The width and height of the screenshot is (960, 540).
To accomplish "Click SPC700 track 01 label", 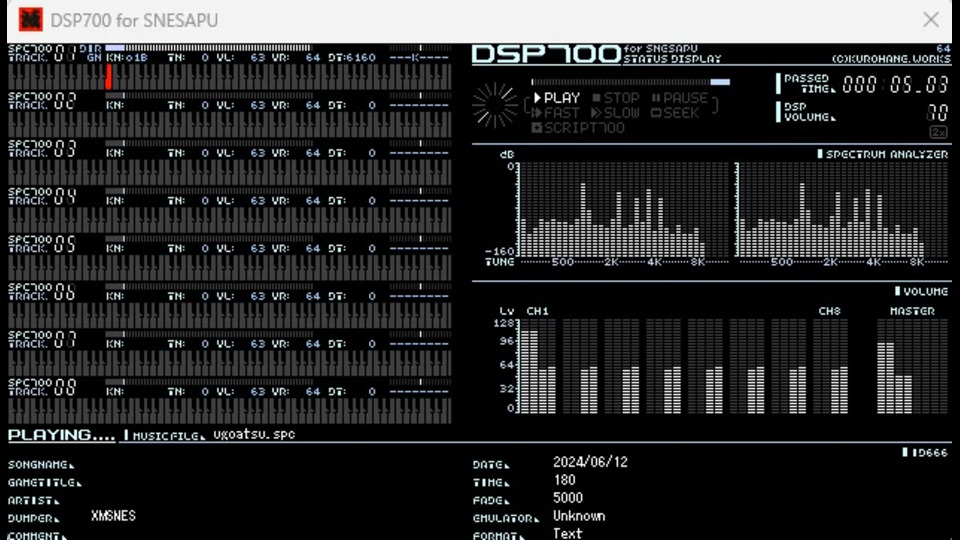I will (x=42, y=53).
